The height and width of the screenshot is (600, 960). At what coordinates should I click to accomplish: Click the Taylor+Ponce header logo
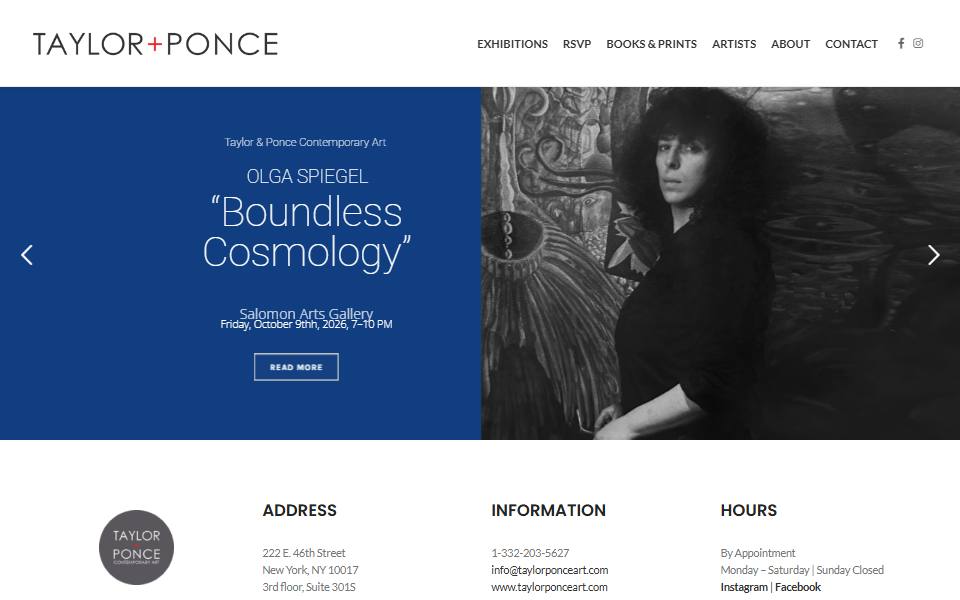(x=156, y=44)
